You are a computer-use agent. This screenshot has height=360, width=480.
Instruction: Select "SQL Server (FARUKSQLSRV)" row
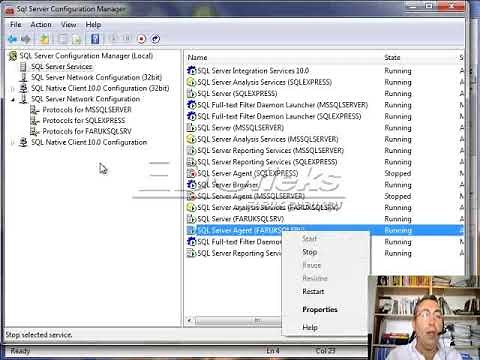click(x=323, y=219)
